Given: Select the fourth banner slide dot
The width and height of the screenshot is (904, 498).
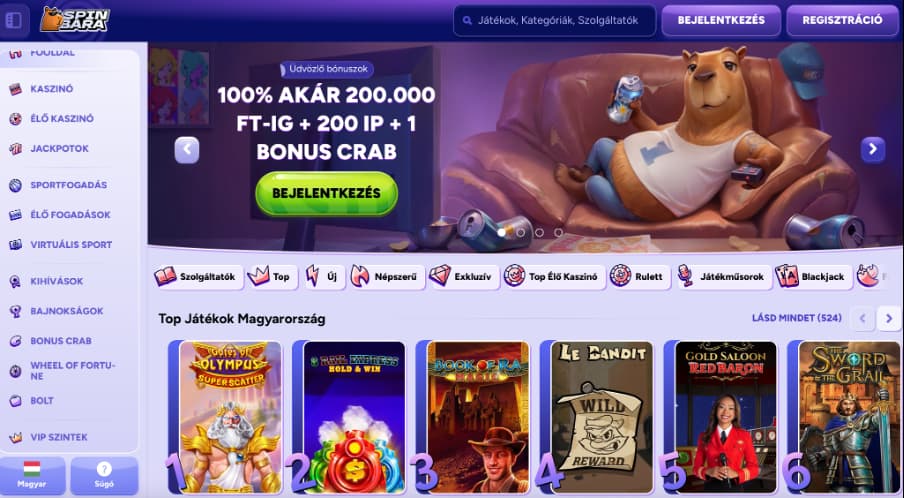Looking at the screenshot, I should [x=558, y=232].
